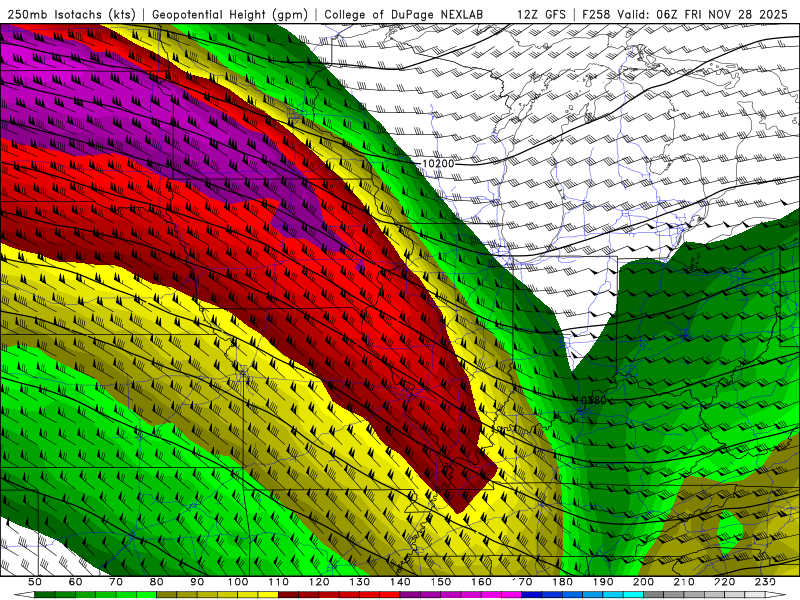The height and width of the screenshot is (600, 800).
Task: Click the 10200 height contour label
Action: coord(438,164)
